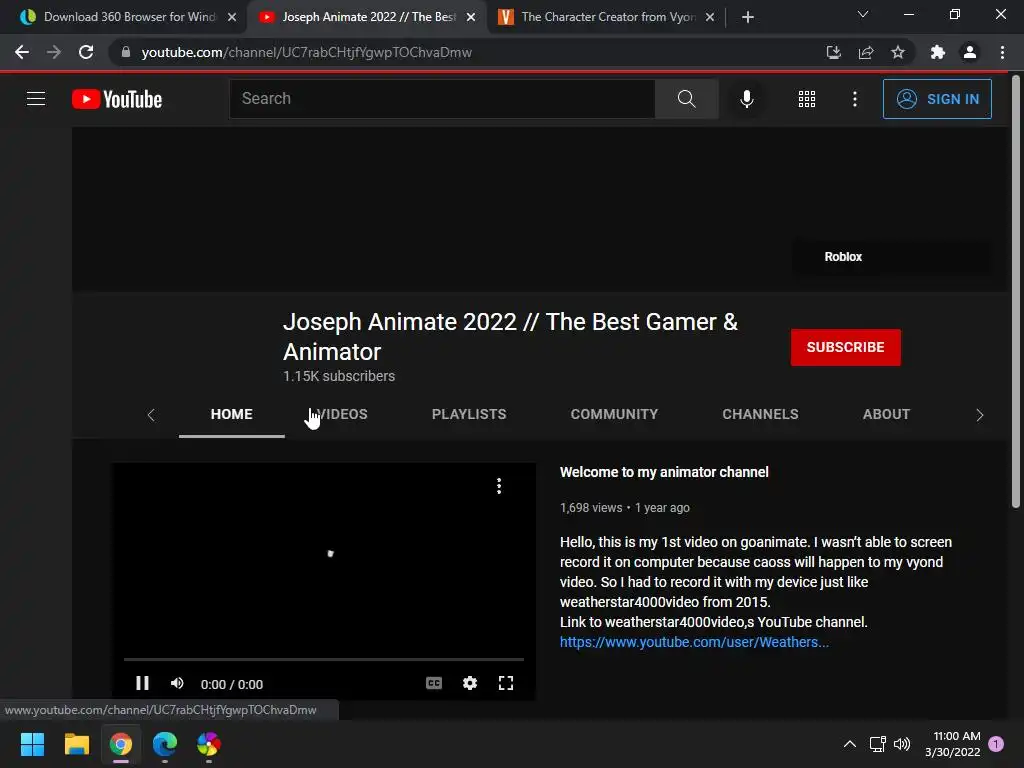Viewport: 1024px width, 768px height.
Task: Show hidden system tray icons
Action: click(x=850, y=744)
